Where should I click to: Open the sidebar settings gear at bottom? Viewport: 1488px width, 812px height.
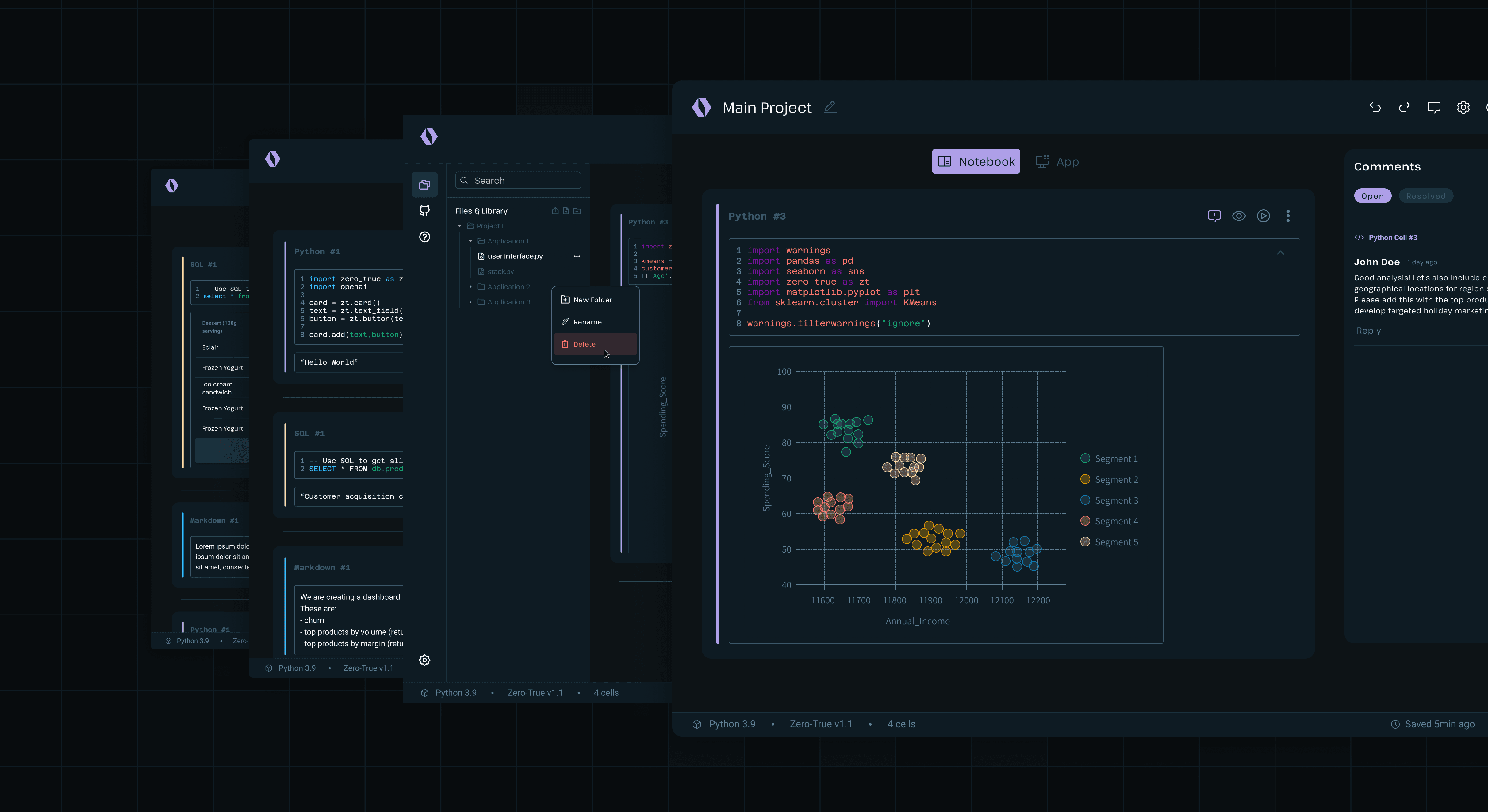(424, 660)
